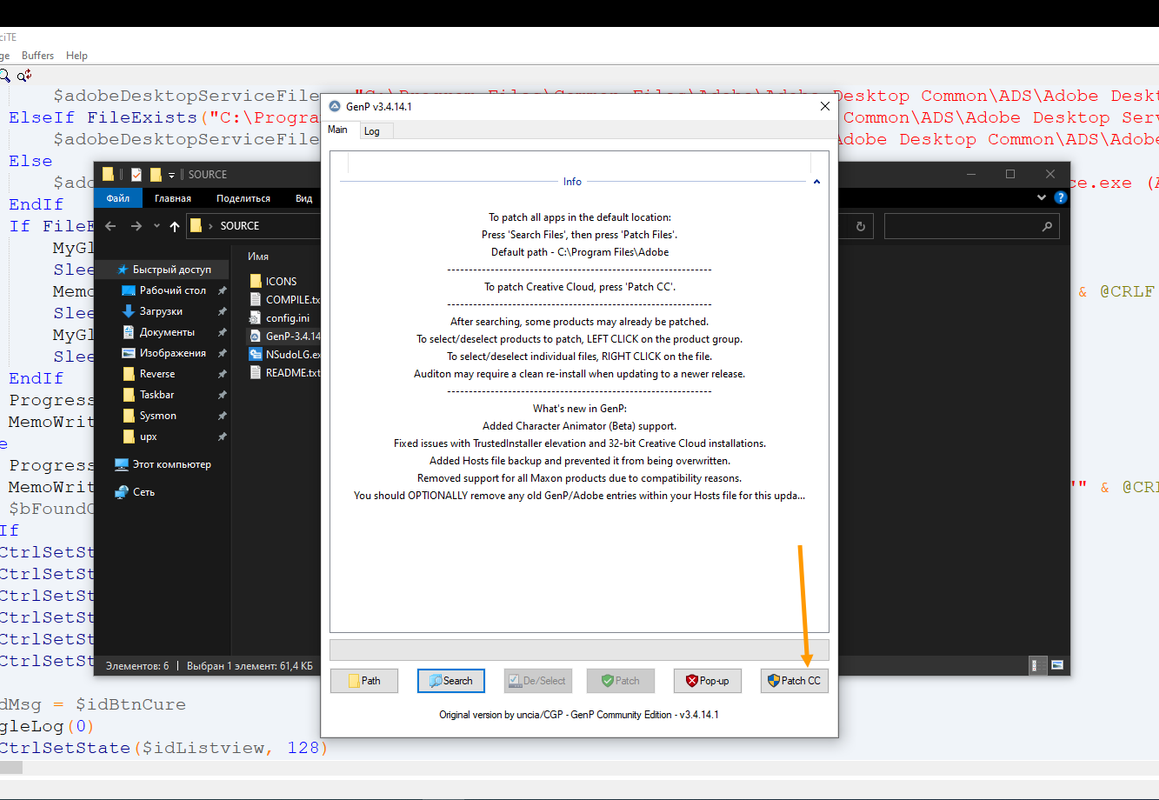Click the disabled Patch button in GenP
1159x800 pixels.
621,681
